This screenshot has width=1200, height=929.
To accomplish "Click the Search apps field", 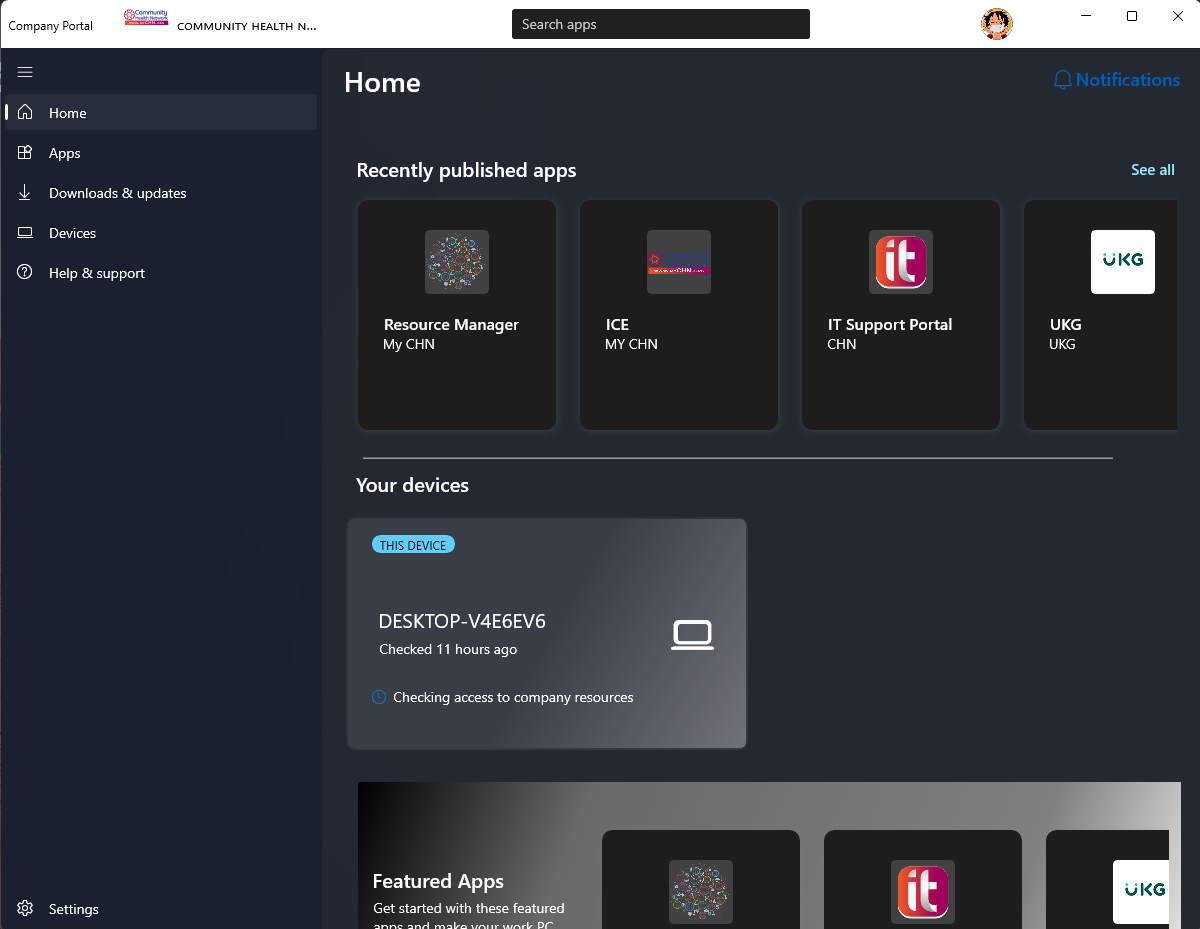I will click(x=661, y=24).
